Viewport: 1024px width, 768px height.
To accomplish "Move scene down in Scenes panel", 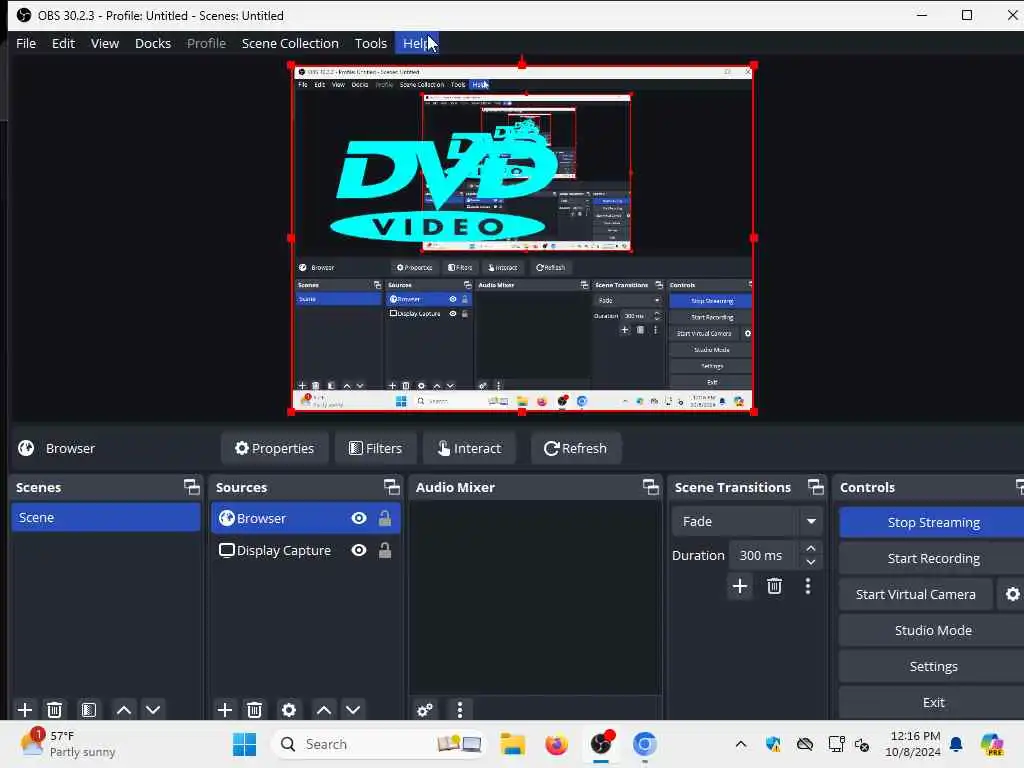I will [x=153, y=709].
